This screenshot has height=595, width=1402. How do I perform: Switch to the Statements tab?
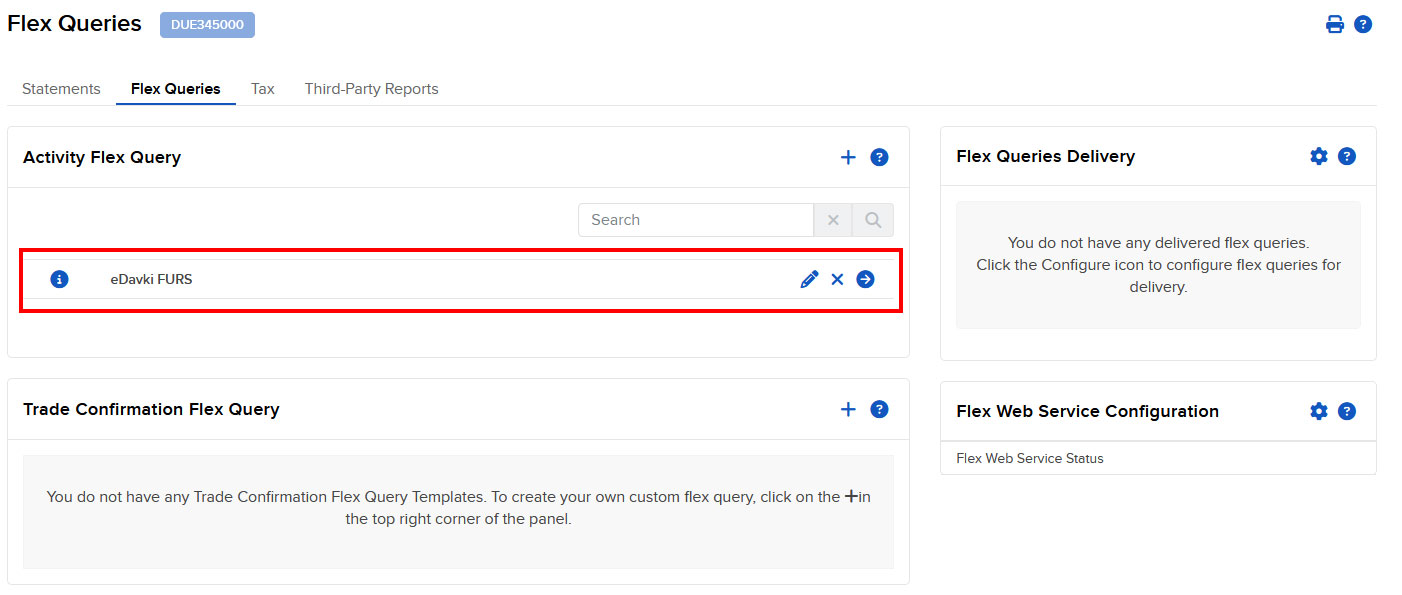tap(61, 89)
